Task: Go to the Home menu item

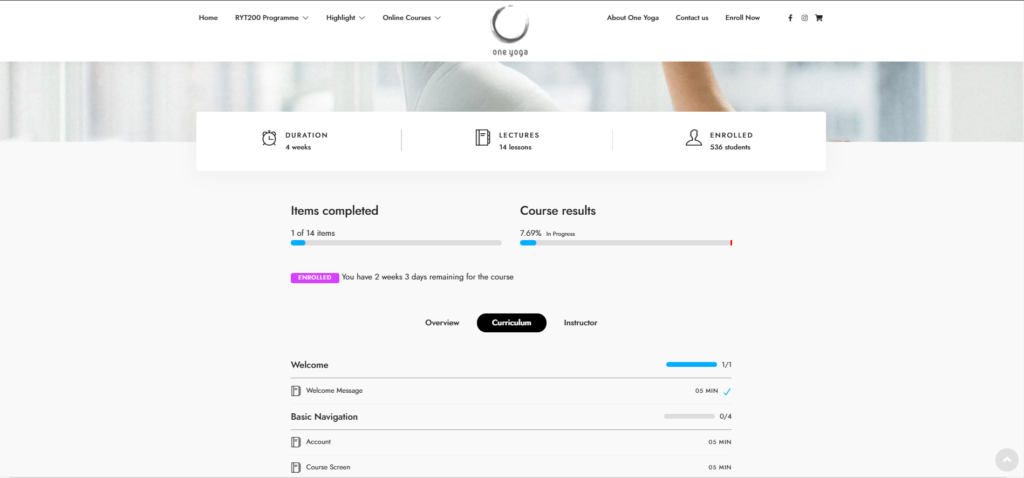Action: (208, 18)
